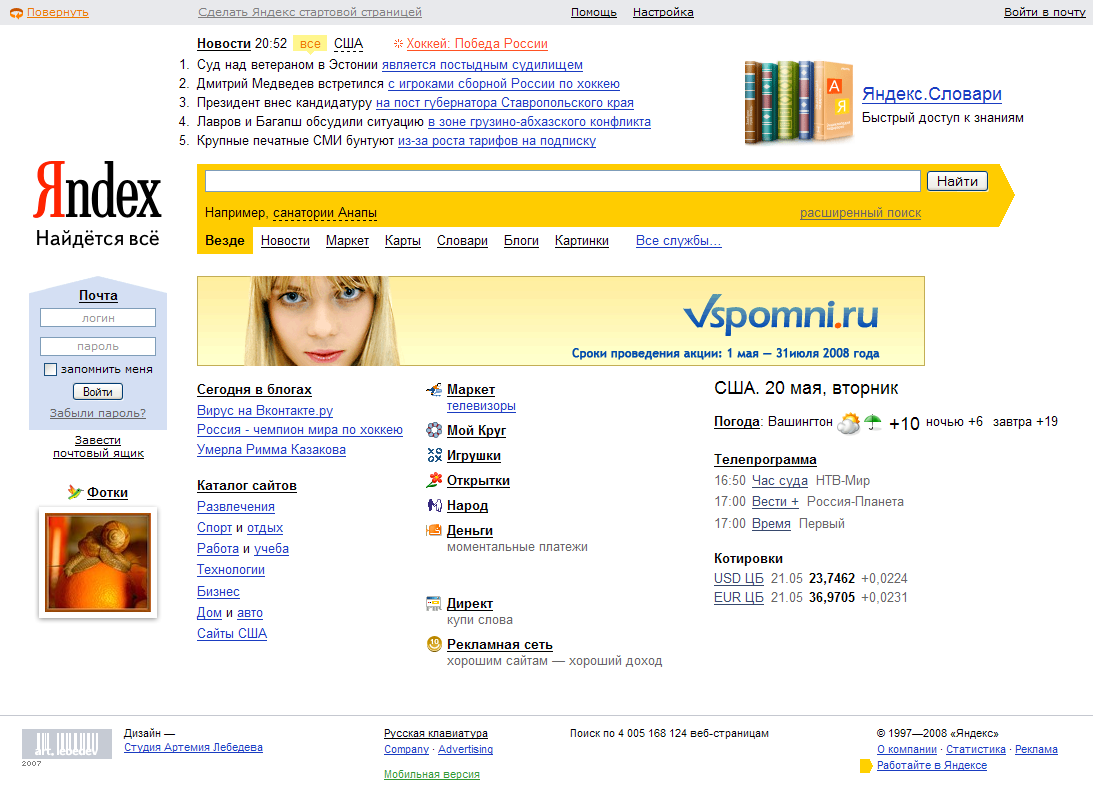Viewport: 1093px width, 807px height.
Task: Click the санатории Анапы example query
Action: tap(325, 213)
